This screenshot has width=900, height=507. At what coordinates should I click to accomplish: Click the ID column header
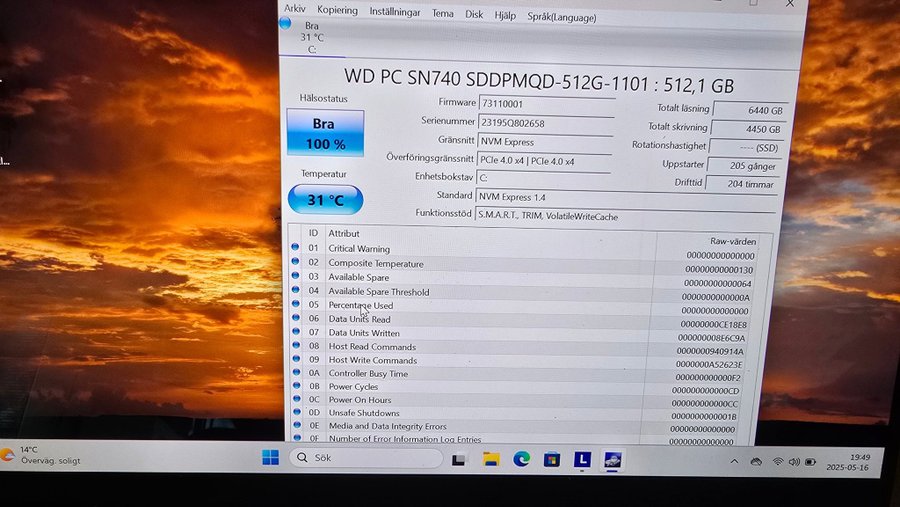[313, 233]
